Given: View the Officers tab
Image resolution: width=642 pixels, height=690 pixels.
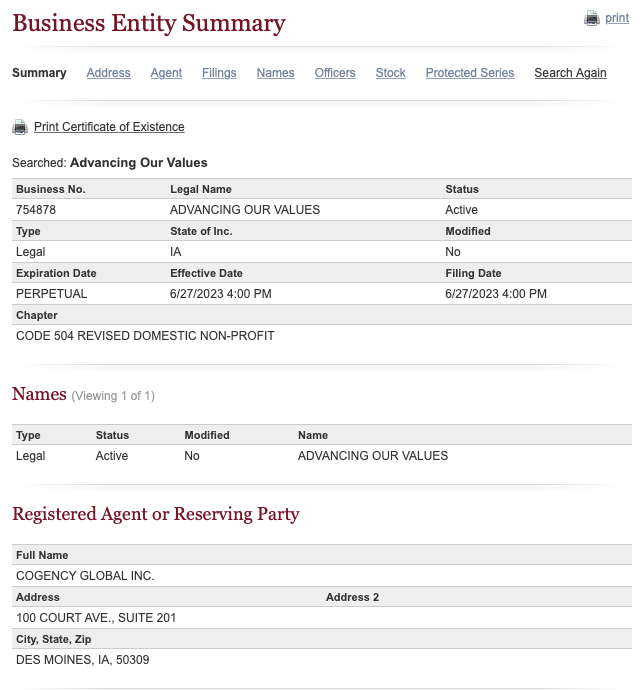Looking at the screenshot, I should 335,73.
